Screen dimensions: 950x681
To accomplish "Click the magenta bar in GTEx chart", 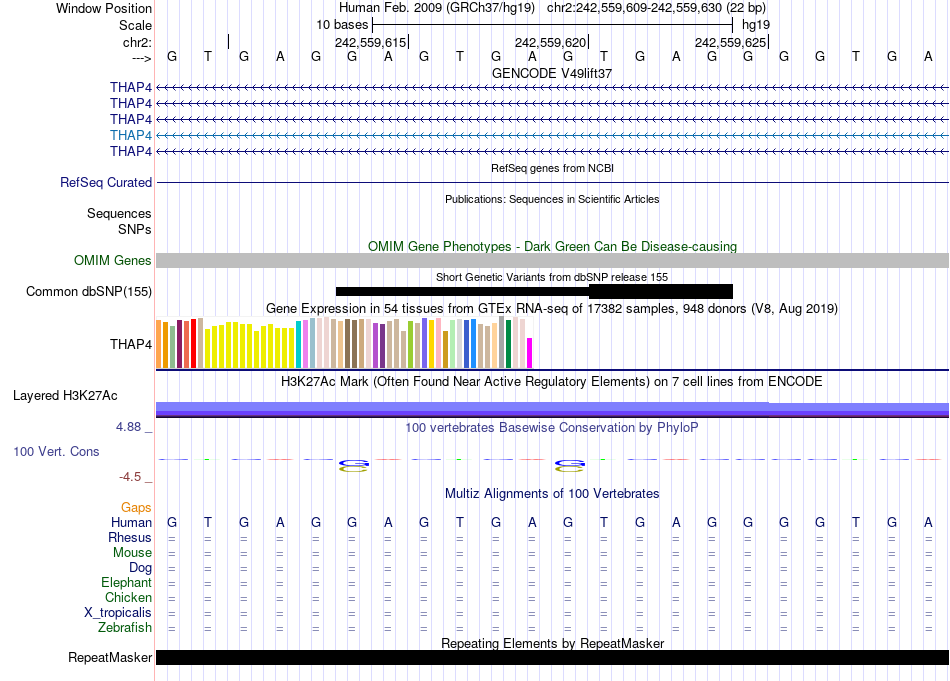I will tap(530, 353).
